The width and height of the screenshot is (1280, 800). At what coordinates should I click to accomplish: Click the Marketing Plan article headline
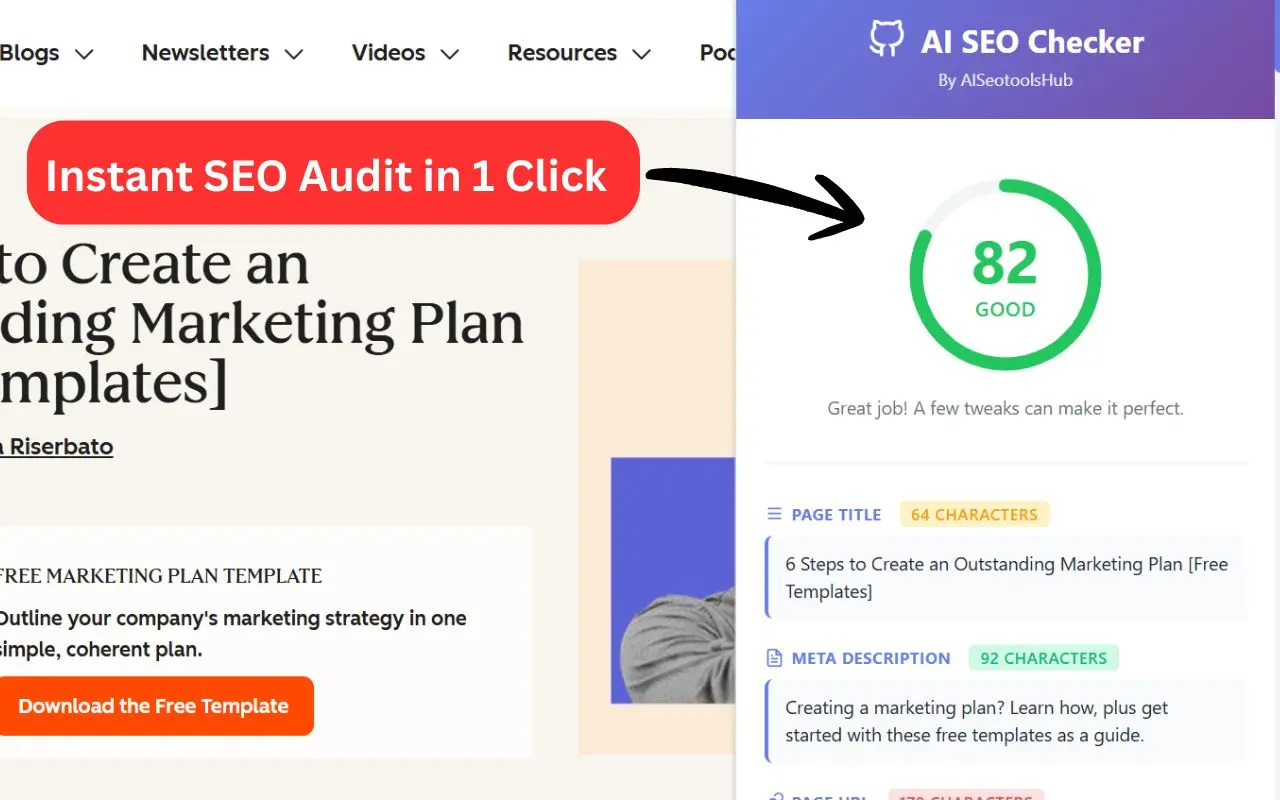(262, 324)
